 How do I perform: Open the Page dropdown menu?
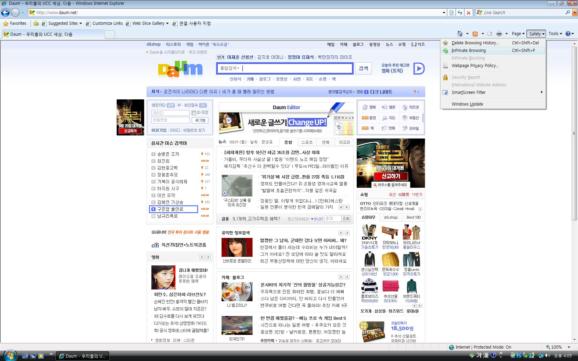pyautogui.click(x=518, y=34)
